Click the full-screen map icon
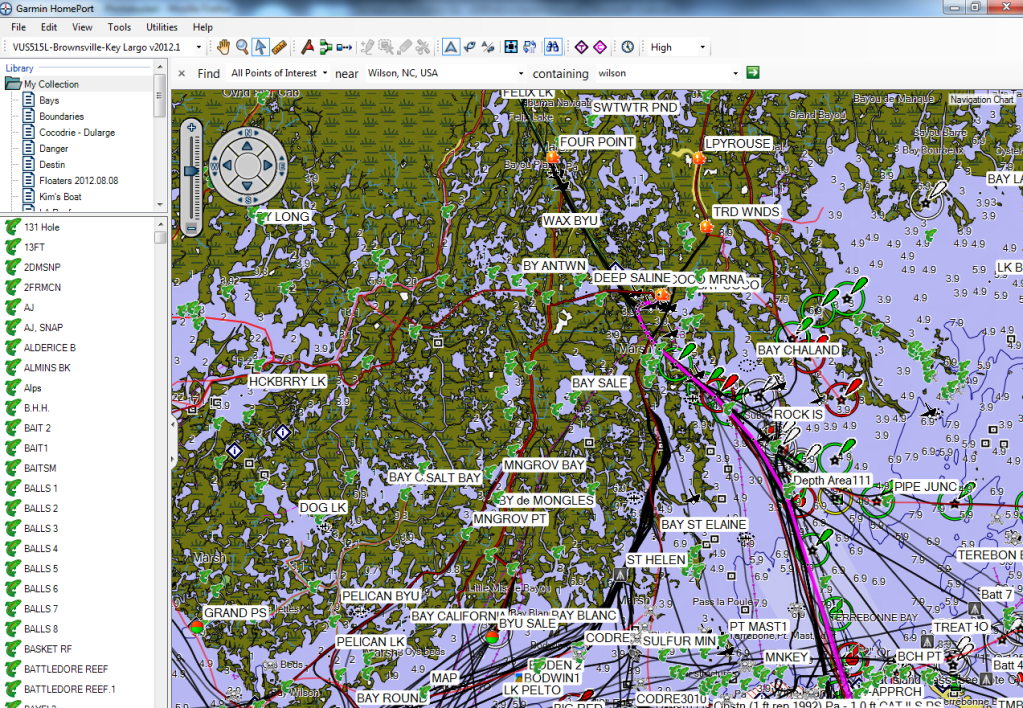Screen dimensions: 1023x708 click(x=511, y=47)
